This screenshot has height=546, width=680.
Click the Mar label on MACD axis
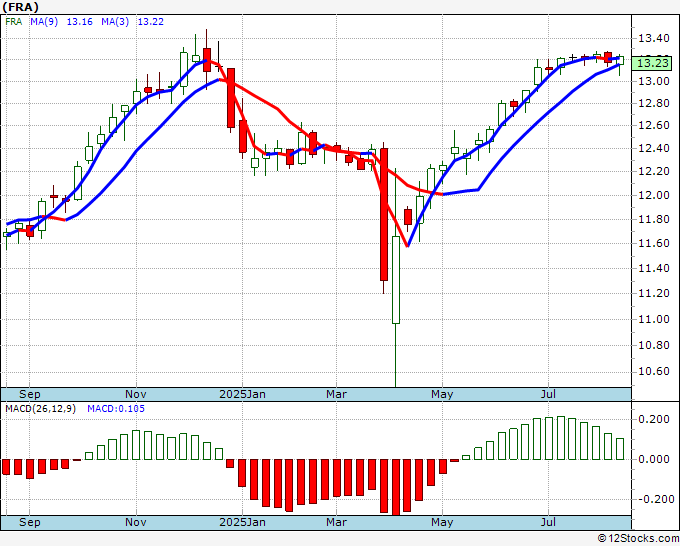tap(337, 522)
